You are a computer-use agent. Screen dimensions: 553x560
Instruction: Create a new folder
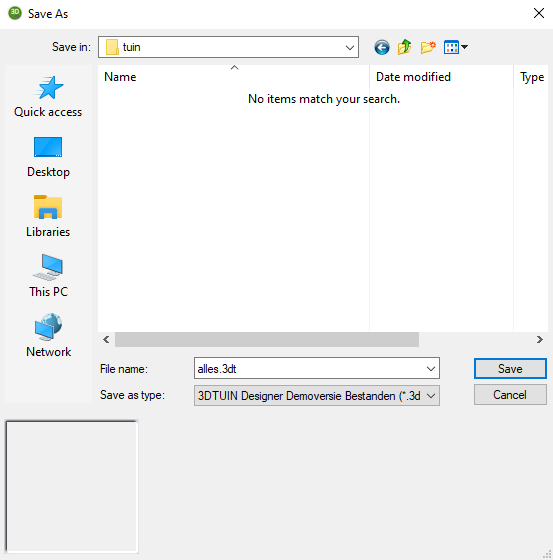point(428,47)
